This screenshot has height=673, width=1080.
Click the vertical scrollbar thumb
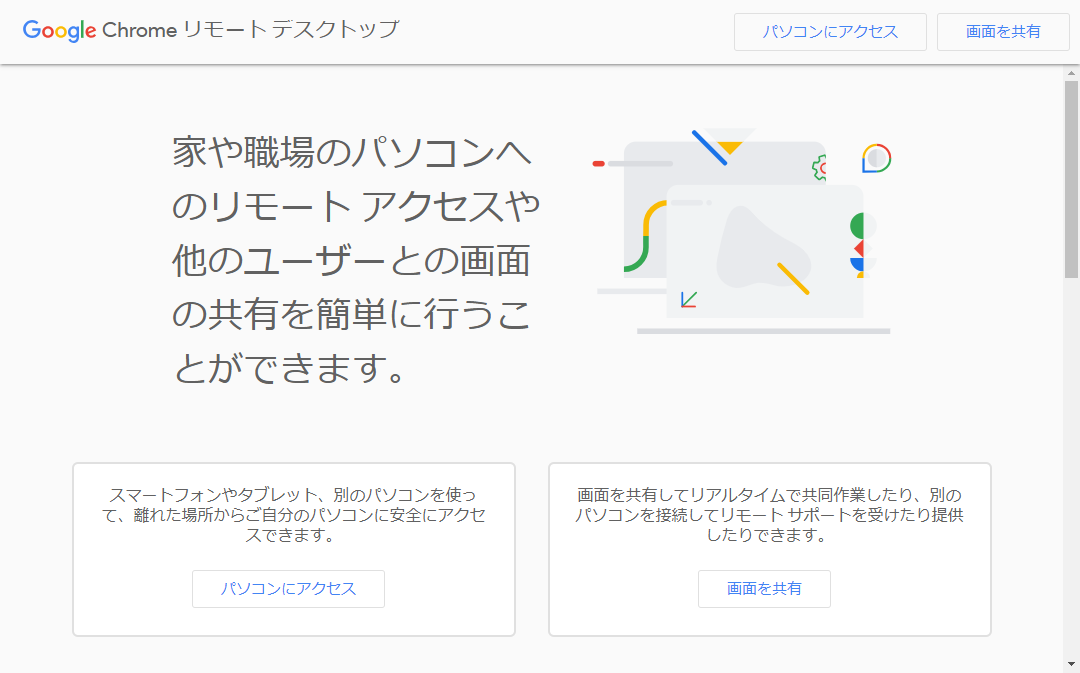point(1071,180)
